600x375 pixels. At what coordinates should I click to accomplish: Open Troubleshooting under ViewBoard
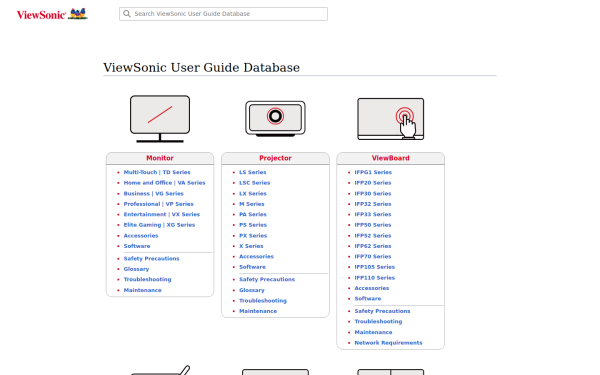click(378, 321)
